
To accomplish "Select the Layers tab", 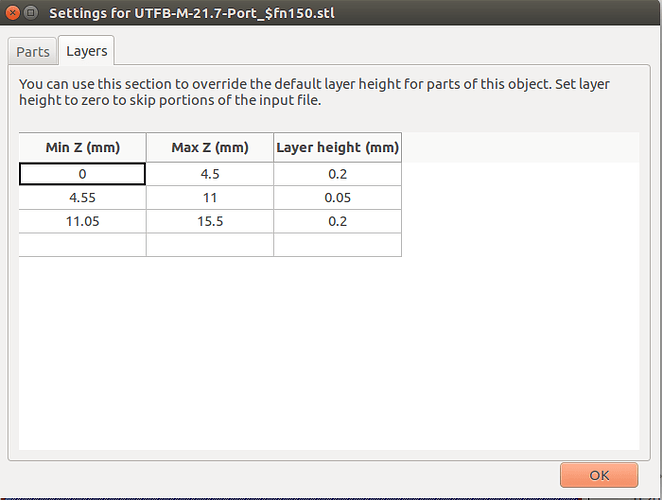I will [86, 51].
